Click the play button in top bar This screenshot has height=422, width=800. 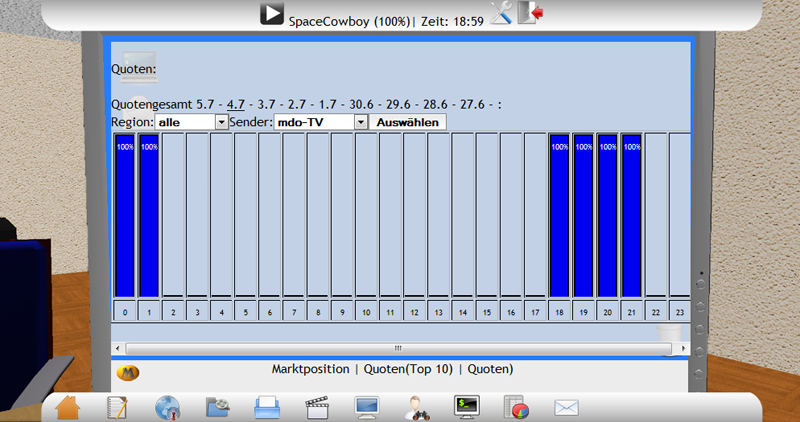[271, 14]
